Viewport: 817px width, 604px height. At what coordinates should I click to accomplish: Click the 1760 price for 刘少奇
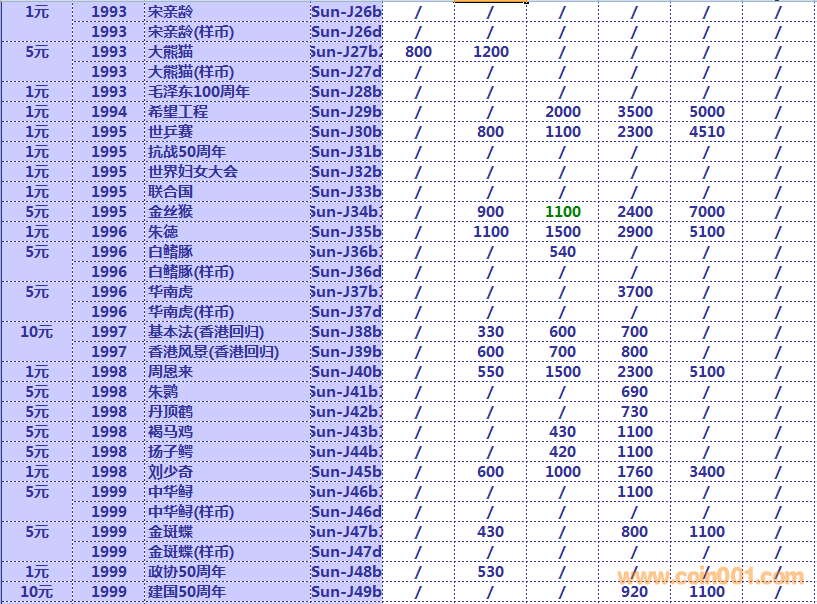click(635, 472)
